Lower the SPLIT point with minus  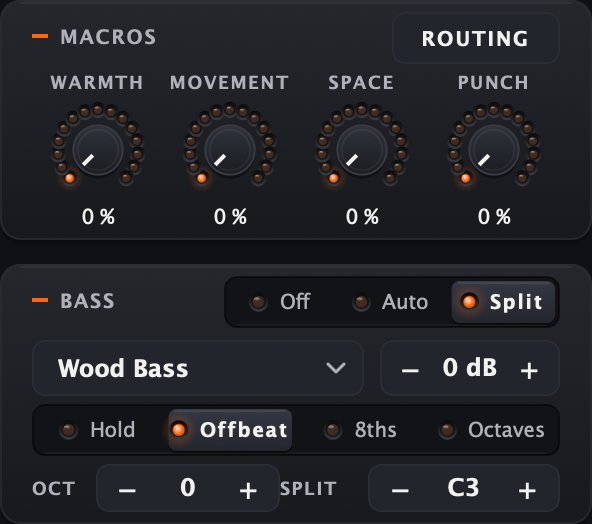400,490
